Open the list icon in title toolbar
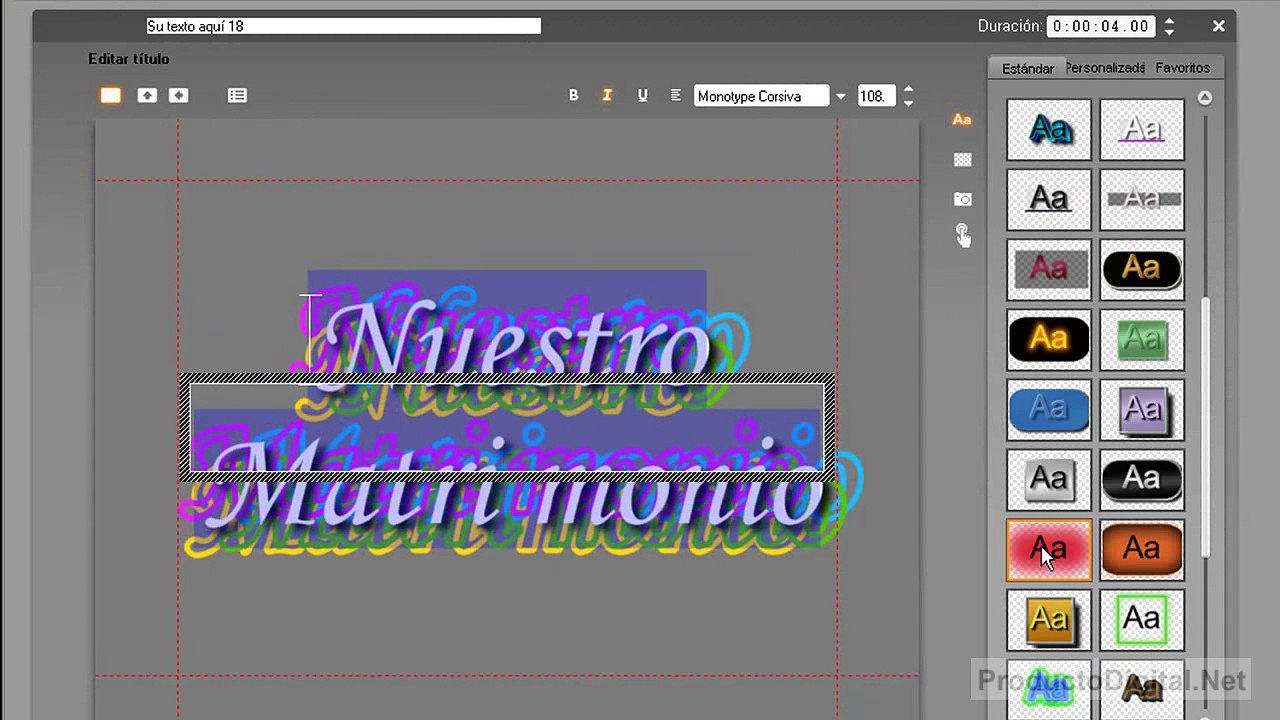The width and height of the screenshot is (1280, 720). (x=237, y=95)
